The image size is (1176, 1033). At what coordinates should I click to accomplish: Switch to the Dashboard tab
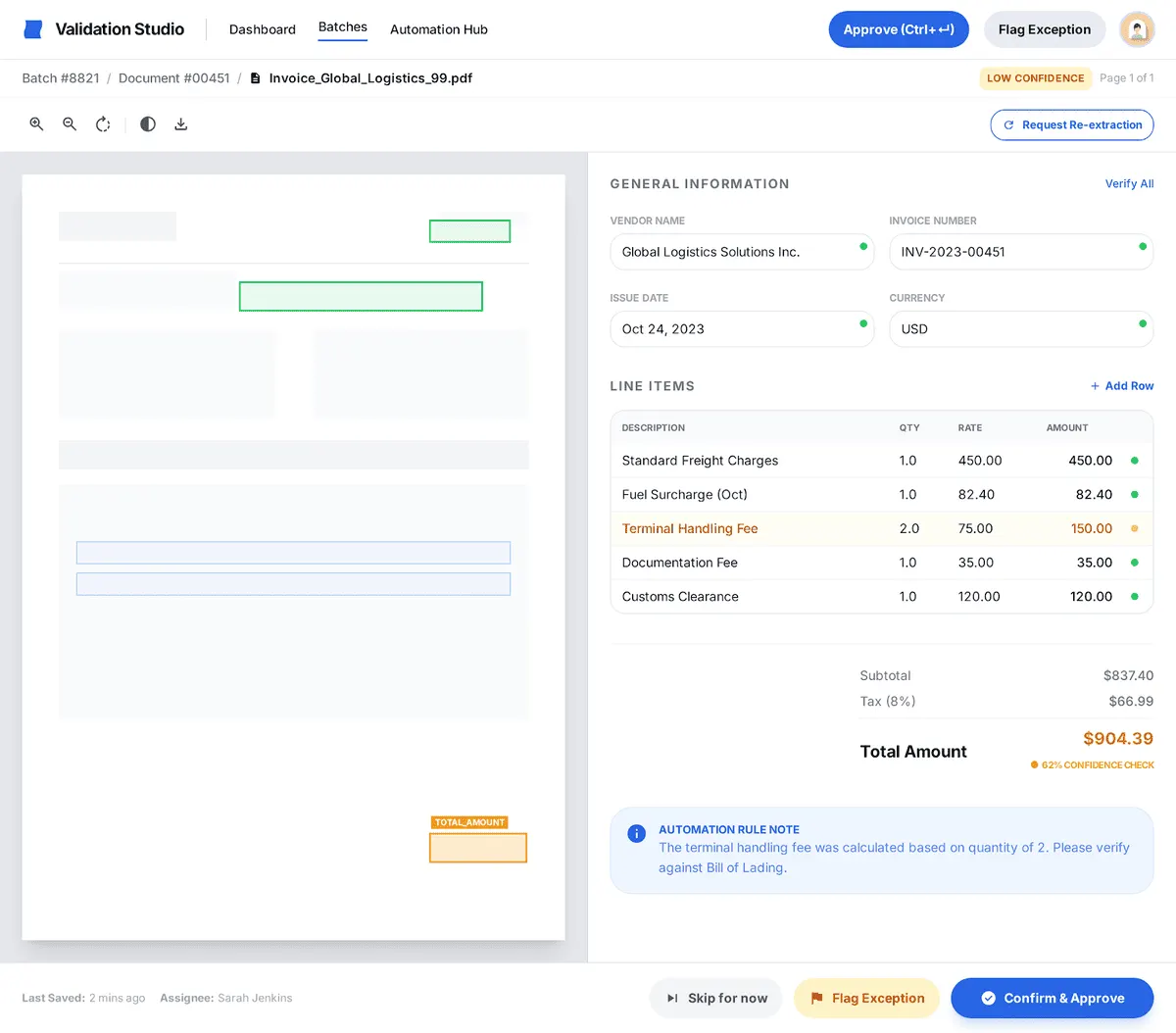click(x=262, y=29)
